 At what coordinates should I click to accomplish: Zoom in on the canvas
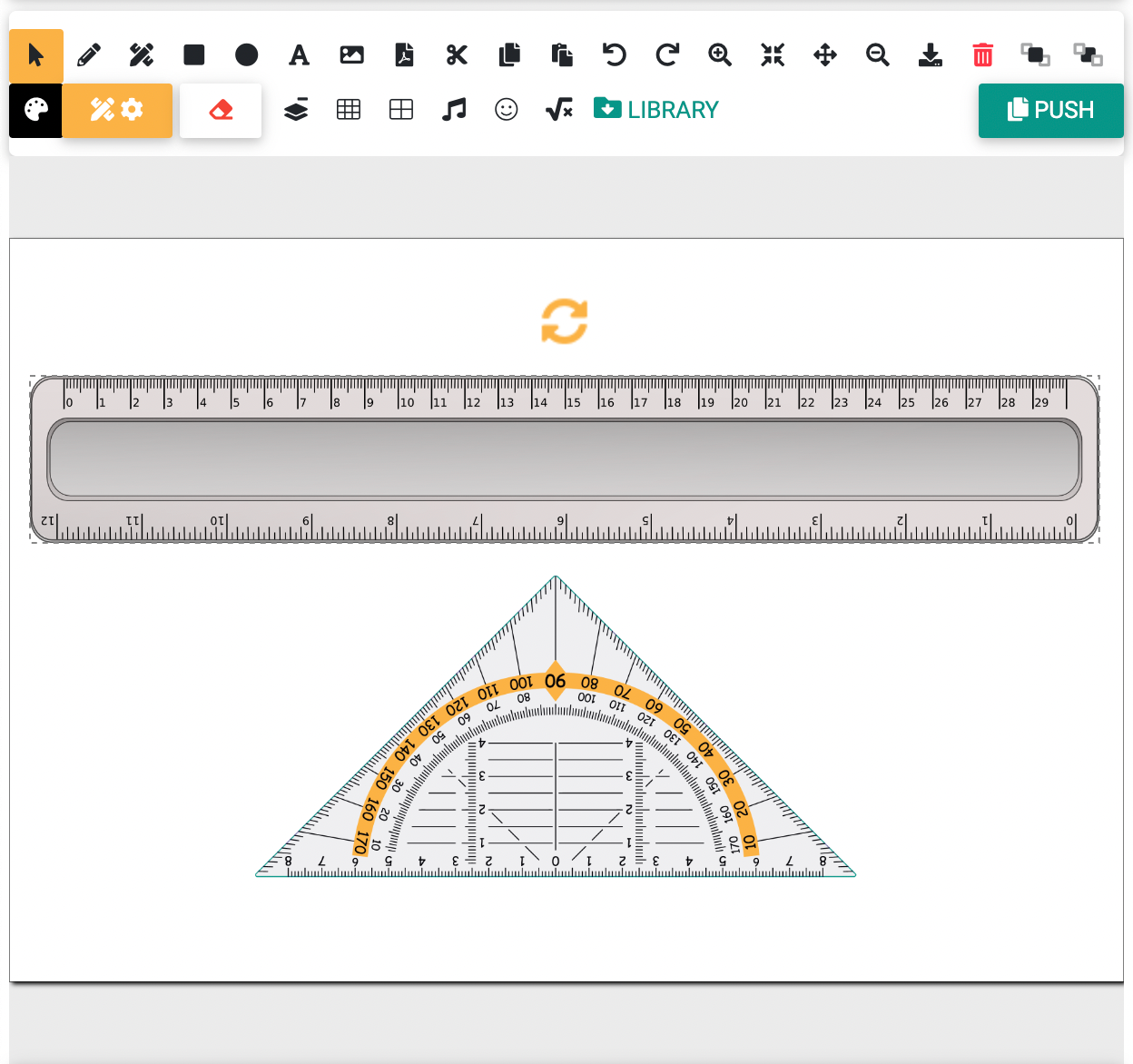coord(720,54)
